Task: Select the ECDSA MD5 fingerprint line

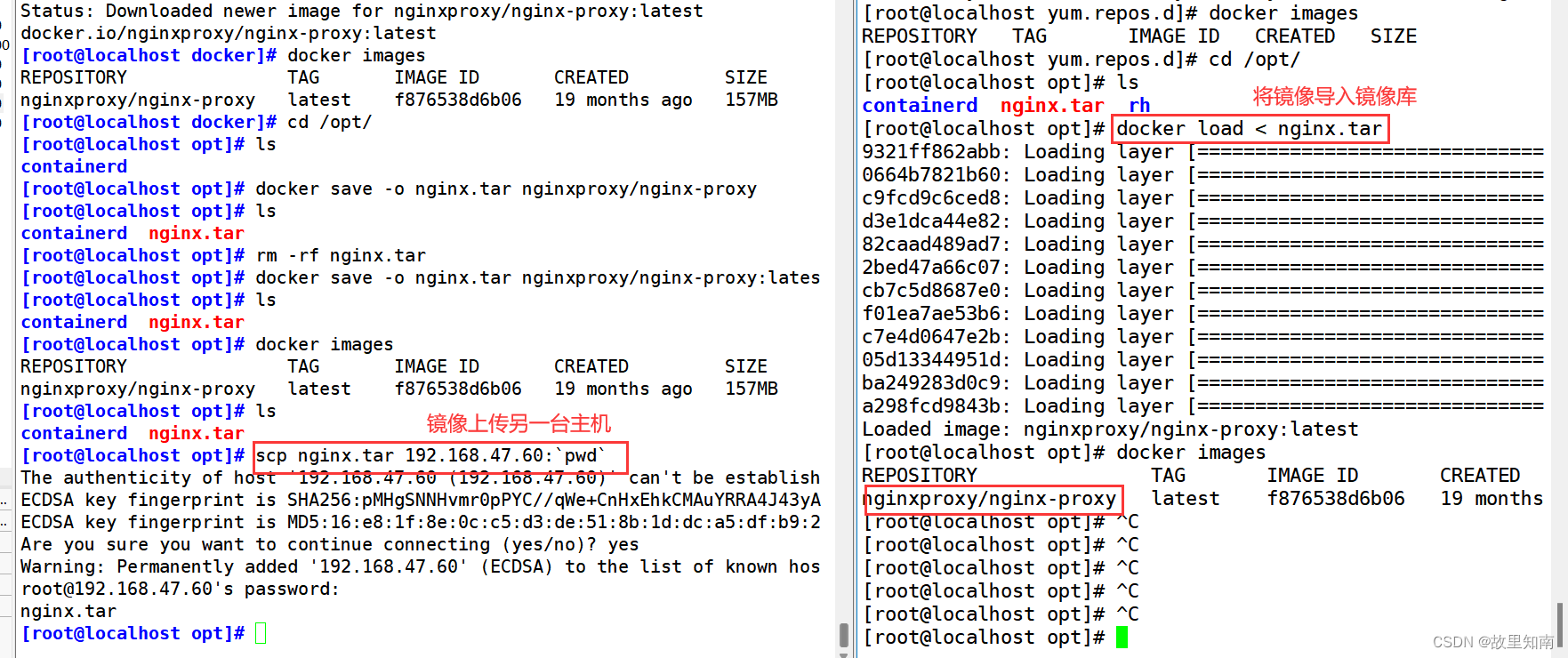Action: point(421,522)
